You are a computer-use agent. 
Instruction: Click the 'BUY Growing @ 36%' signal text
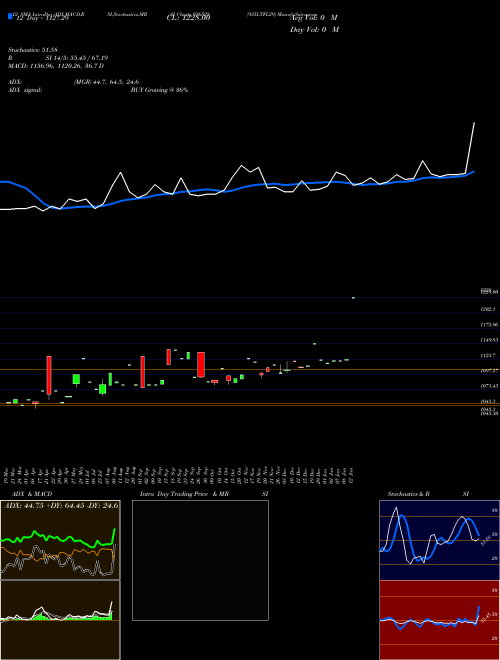click(159, 90)
